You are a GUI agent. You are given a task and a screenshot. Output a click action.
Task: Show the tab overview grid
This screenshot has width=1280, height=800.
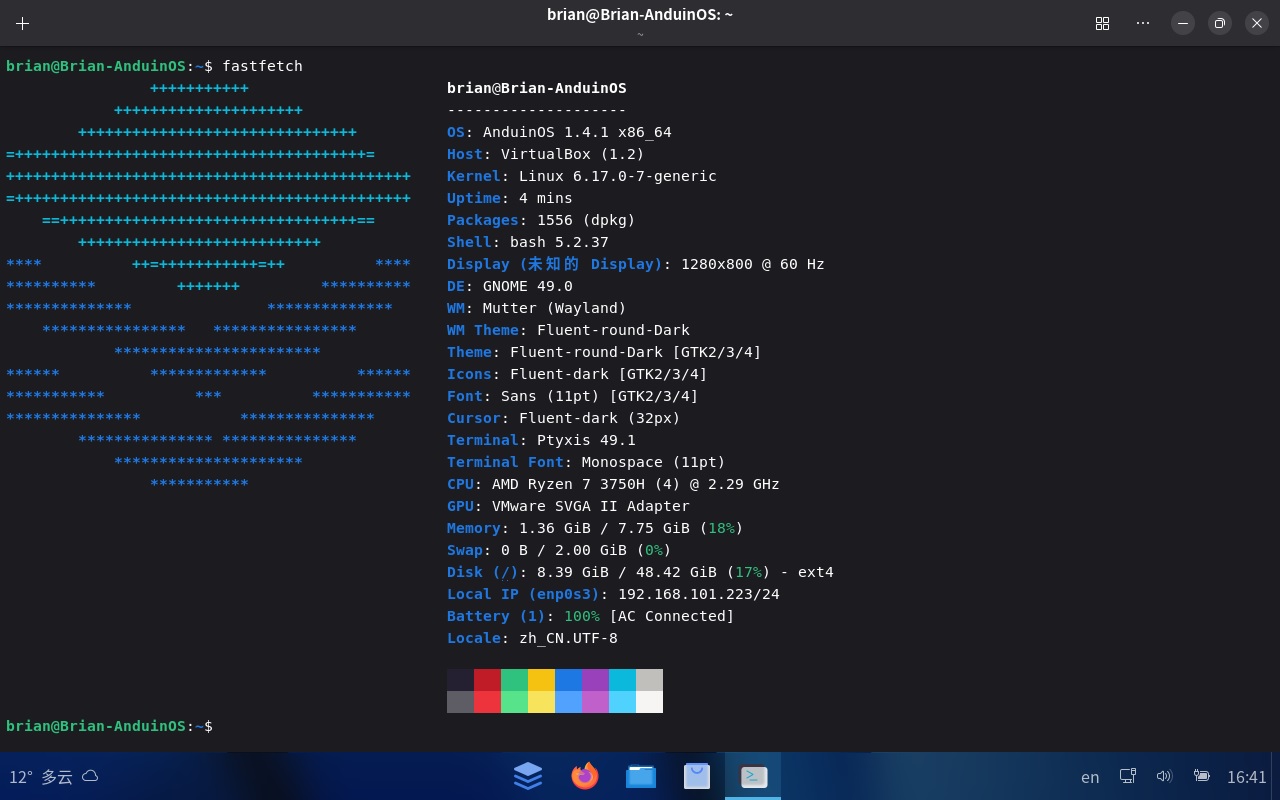click(1102, 23)
